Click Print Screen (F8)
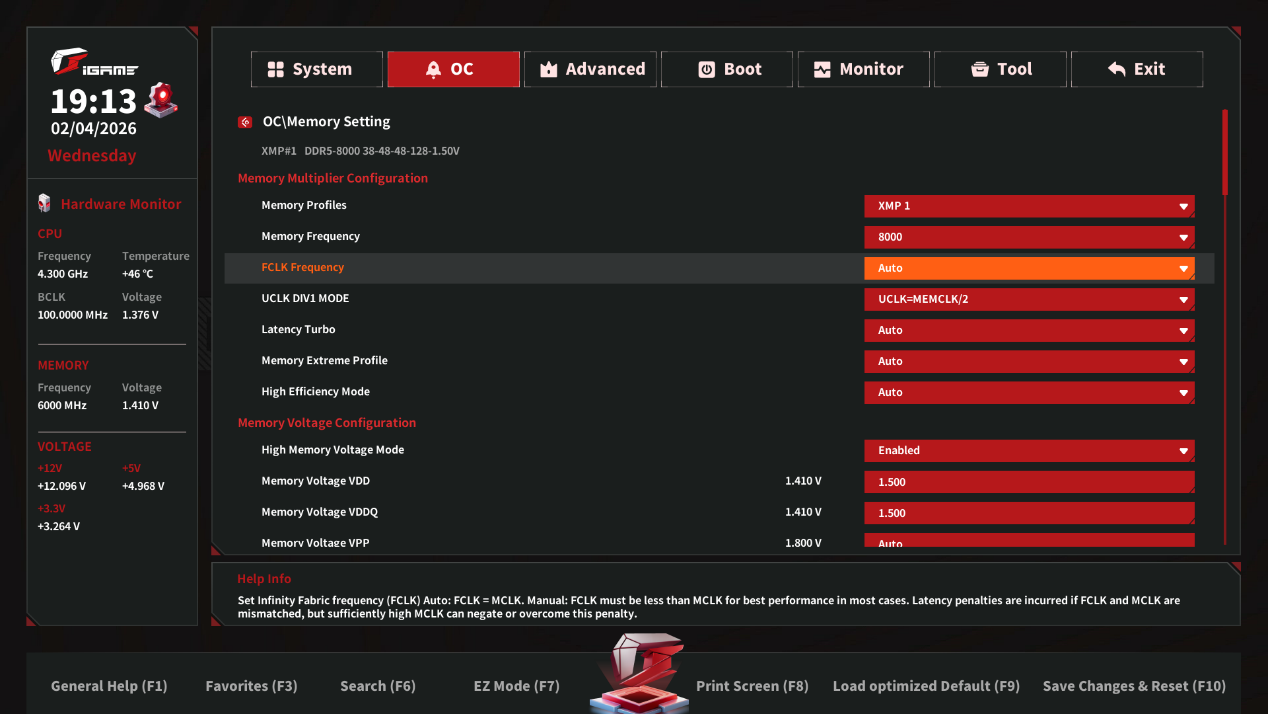This screenshot has height=714, width=1268. coord(752,686)
